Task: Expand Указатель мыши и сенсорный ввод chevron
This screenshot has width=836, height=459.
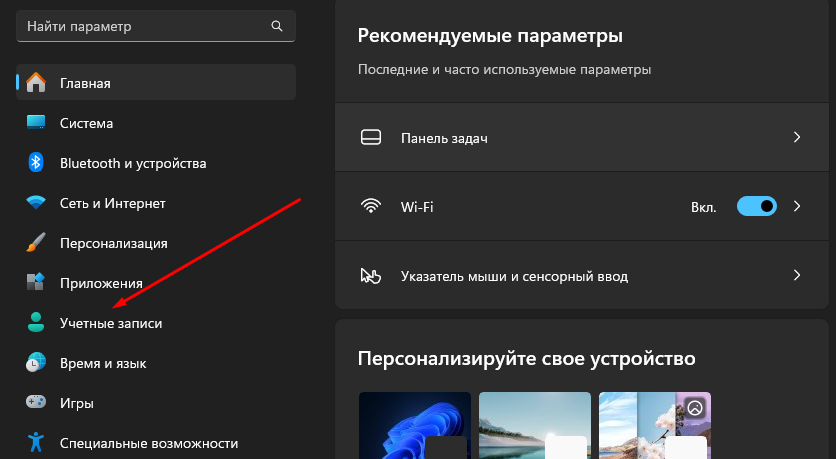Action: click(x=797, y=275)
